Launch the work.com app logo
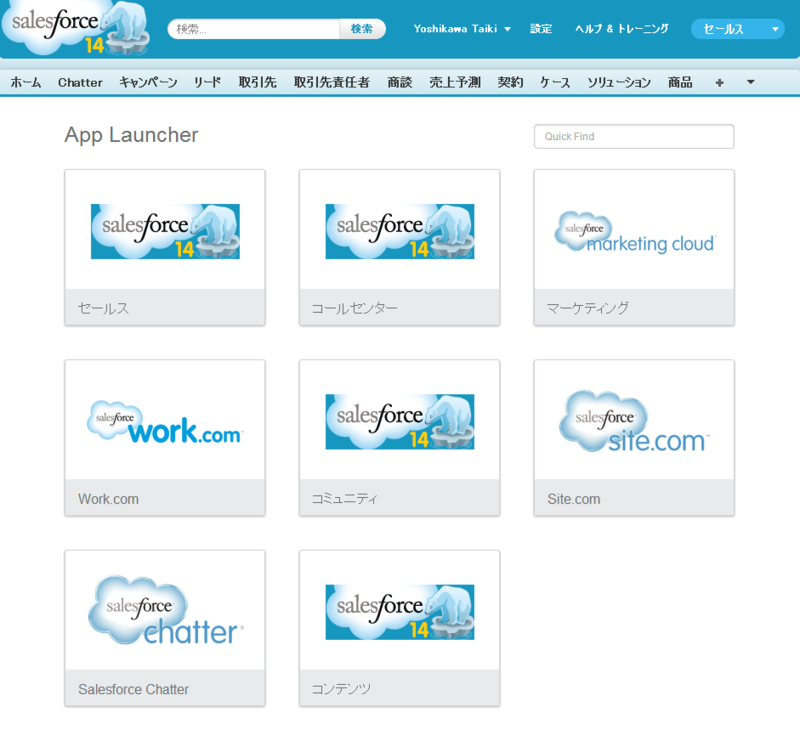This screenshot has width=800, height=735. (x=165, y=422)
